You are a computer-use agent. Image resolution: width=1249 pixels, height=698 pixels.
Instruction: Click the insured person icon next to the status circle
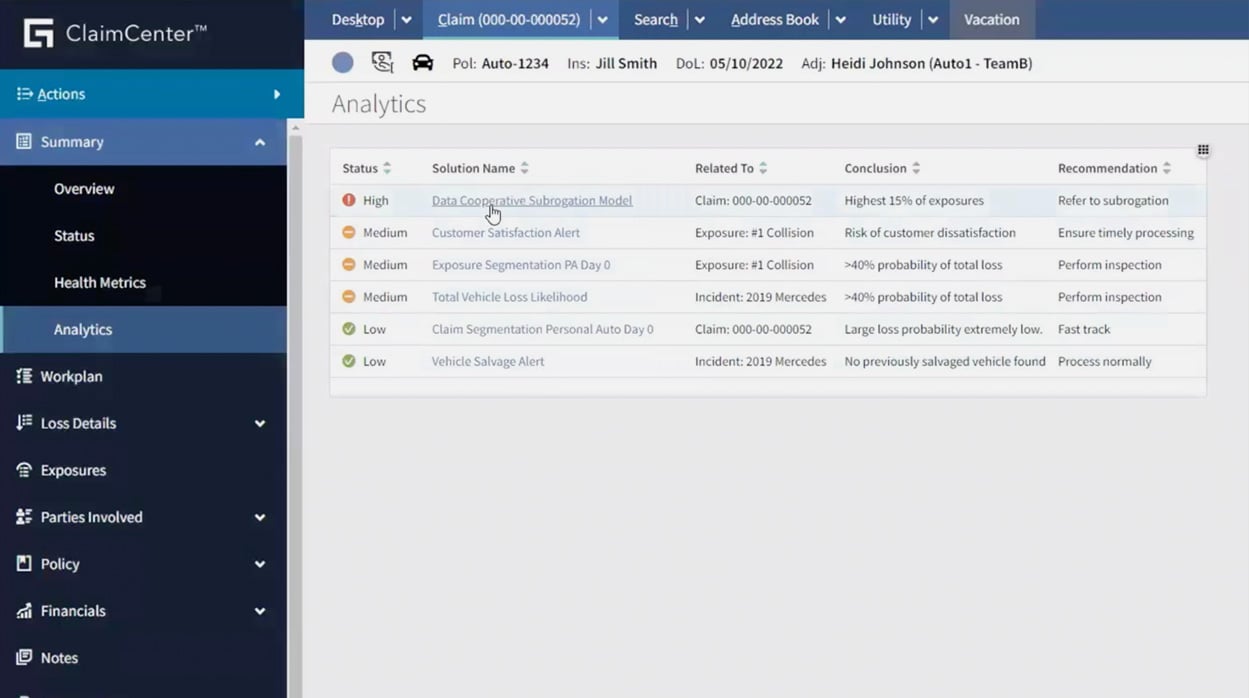tap(382, 62)
